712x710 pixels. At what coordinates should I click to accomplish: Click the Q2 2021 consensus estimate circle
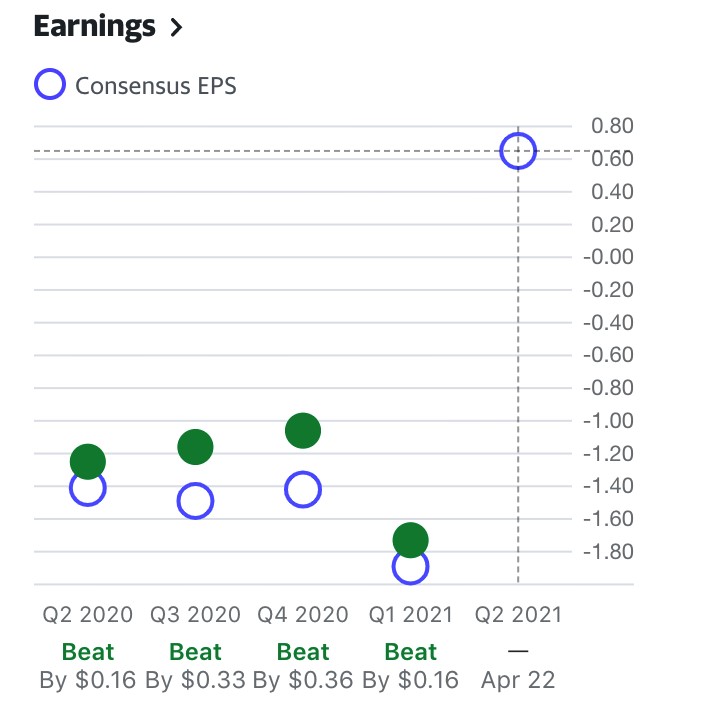click(x=518, y=151)
